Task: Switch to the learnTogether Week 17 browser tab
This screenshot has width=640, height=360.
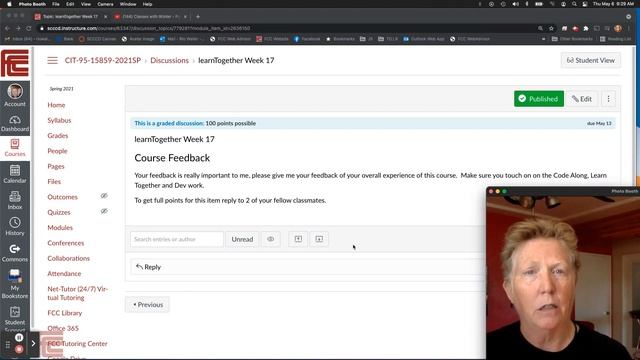Action: coord(70,17)
